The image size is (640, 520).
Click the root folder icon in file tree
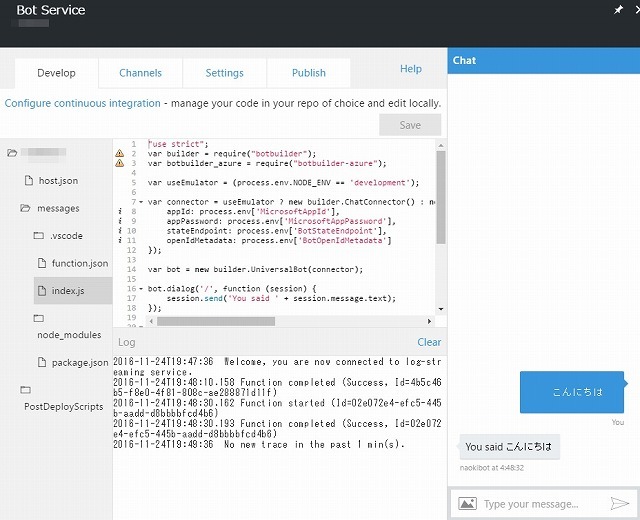[12, 153]
